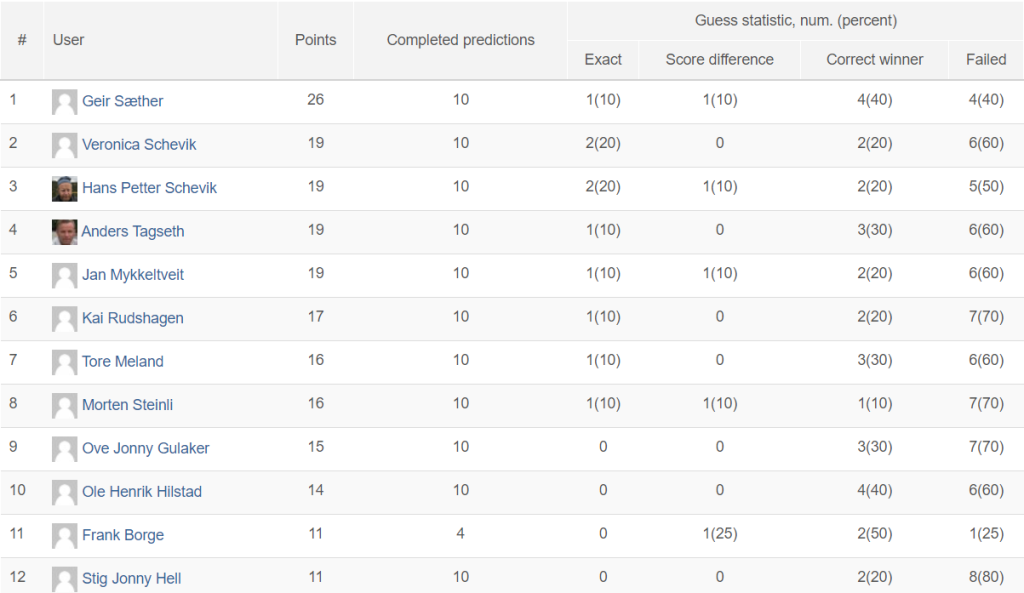This screenshot has width=1024, height=593.
Task: Click Geir Sæther's avatar placeholder icon
Action: [65, 102]
